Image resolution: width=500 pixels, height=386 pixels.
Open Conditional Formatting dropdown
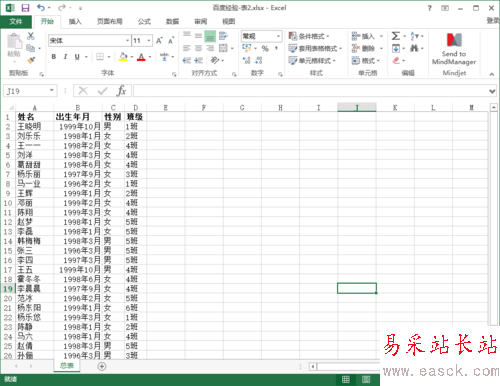point(309,36)
